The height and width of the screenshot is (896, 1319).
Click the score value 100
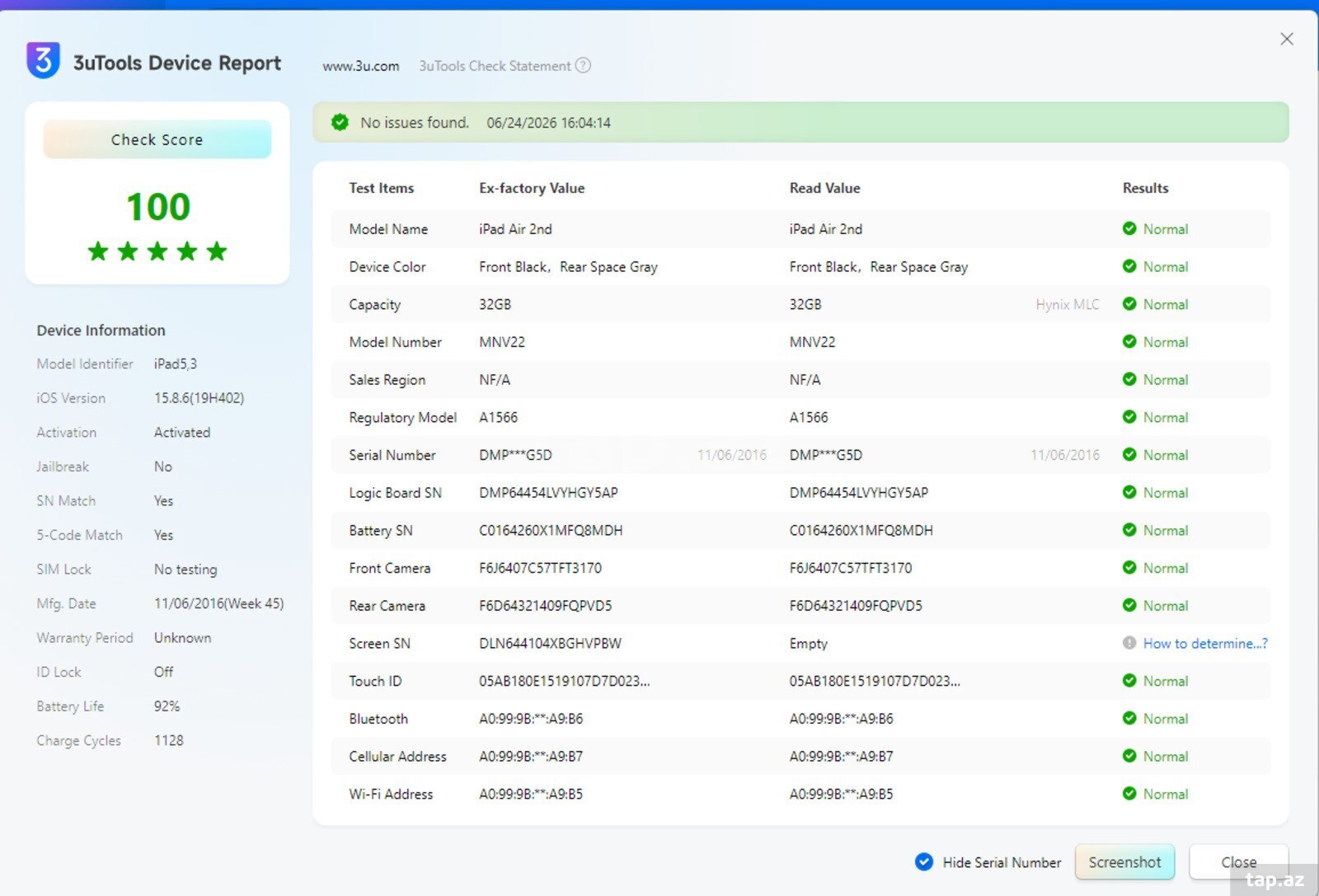tap(158, 206)
